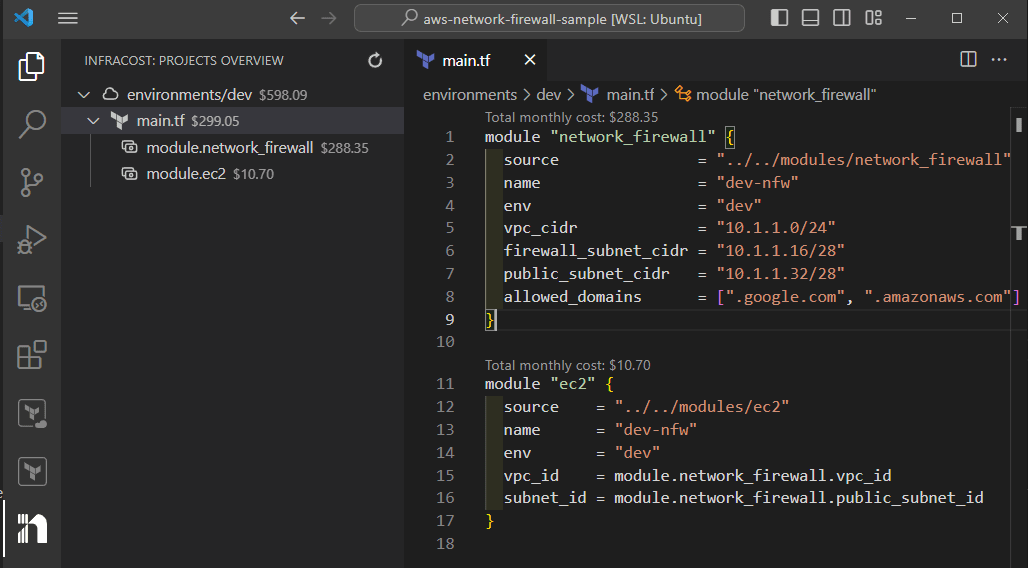Open the HashiCorp Terraform view

click(31, 471)
